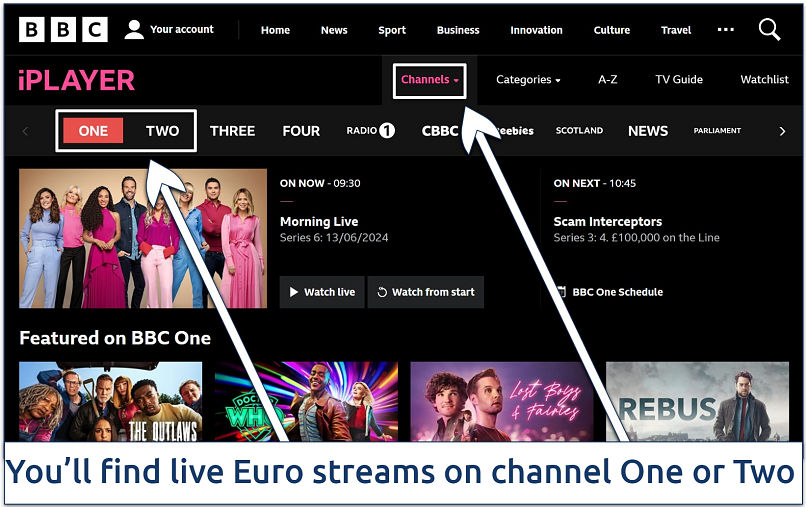The image size is (806, 507).
Task: Open the Scam Interceptors title link
Action: pyautogui.click(x=608, y=222)
